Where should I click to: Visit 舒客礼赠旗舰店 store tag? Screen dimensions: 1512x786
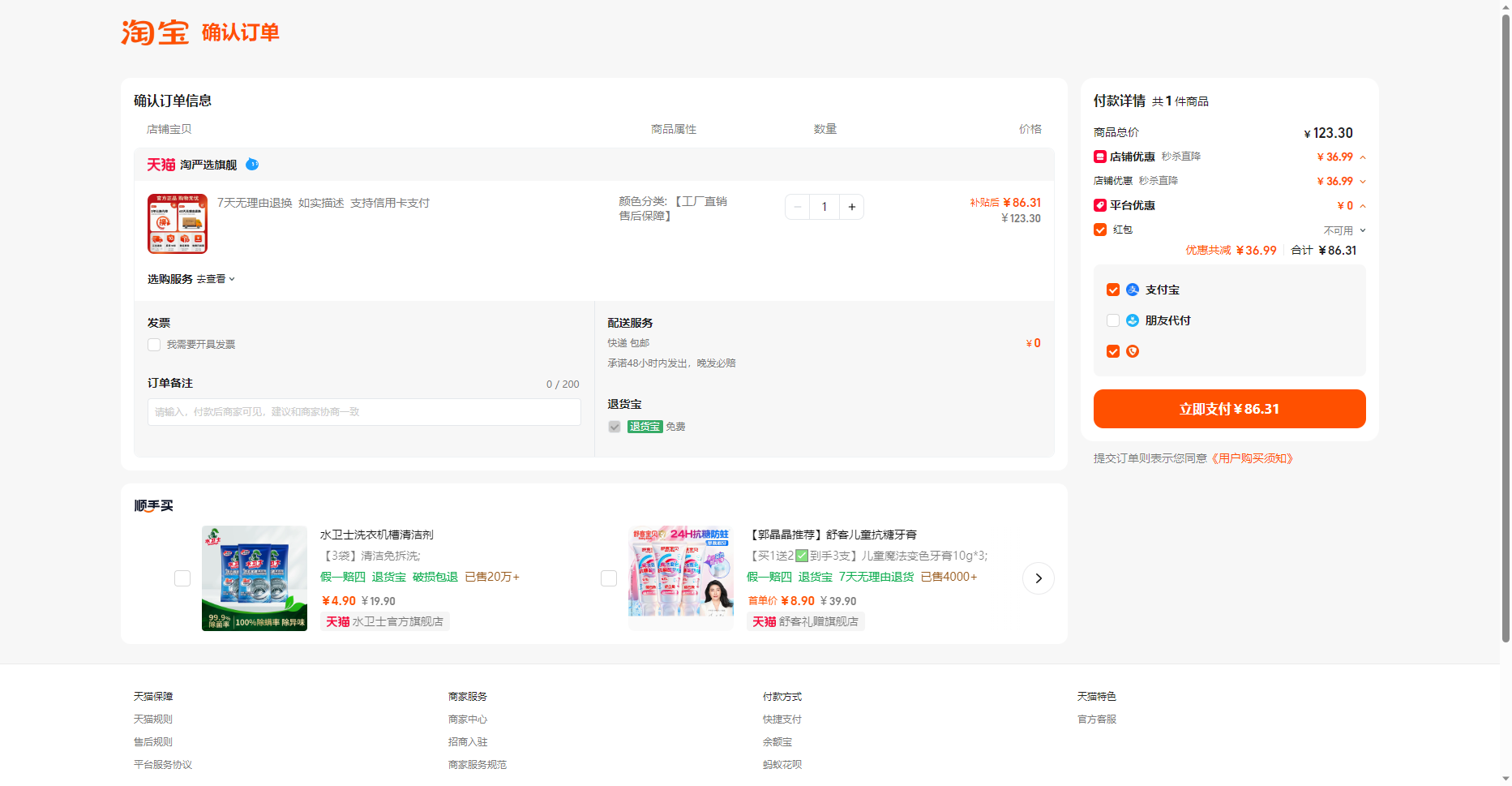click(x=806, y=621)
